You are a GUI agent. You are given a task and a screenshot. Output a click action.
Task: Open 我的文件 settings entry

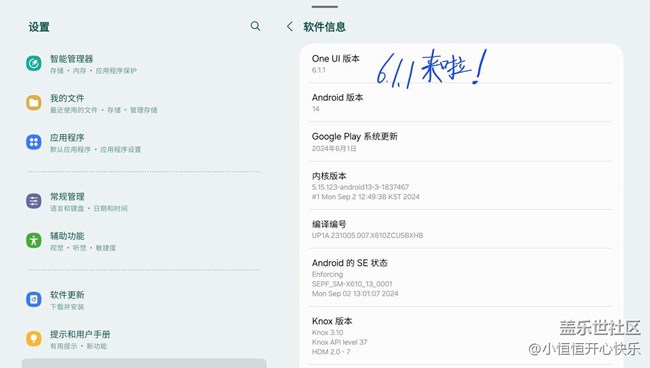coord(144,103)
